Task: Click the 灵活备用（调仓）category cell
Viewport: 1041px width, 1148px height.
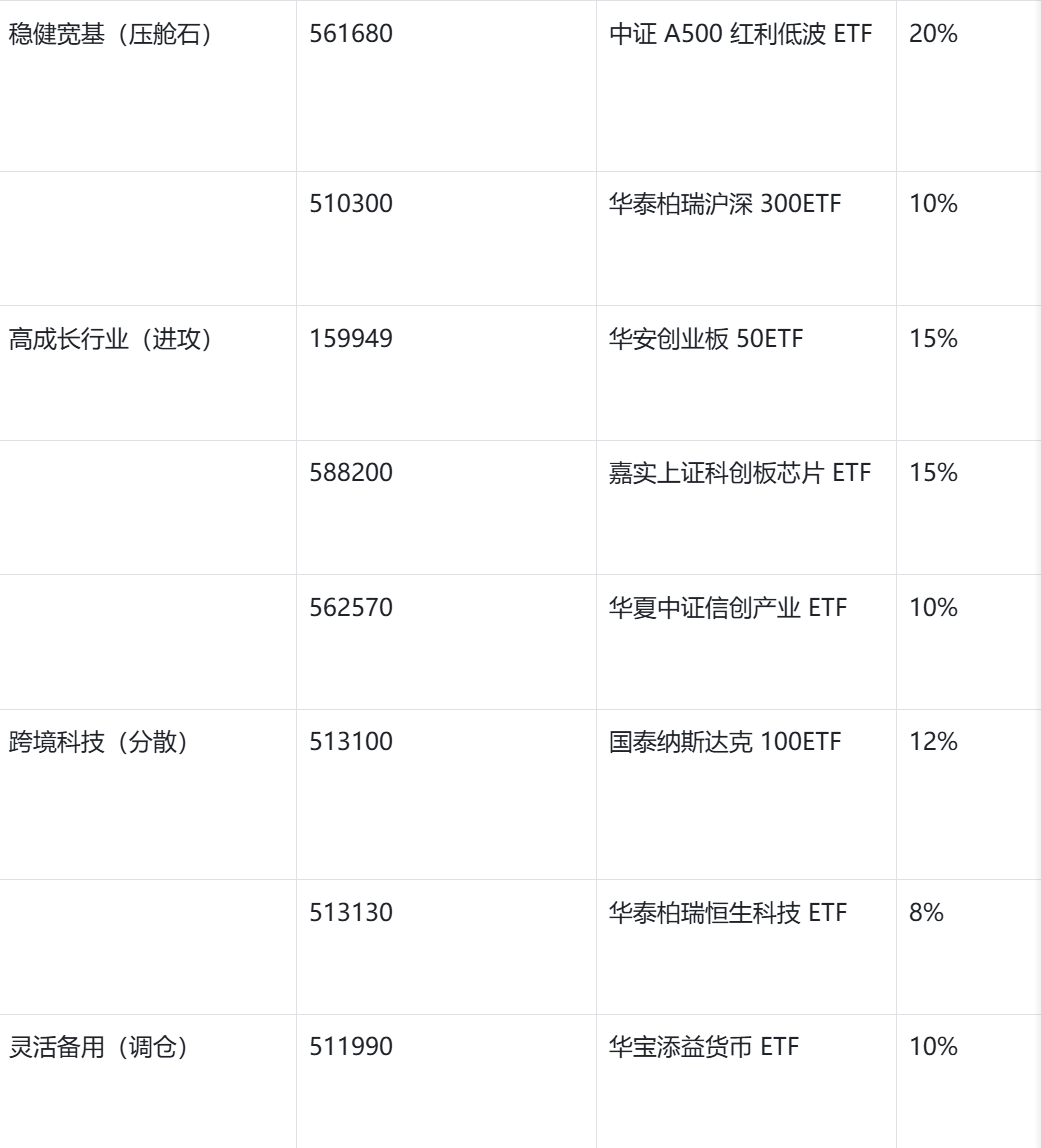Action: (98, 1047)
